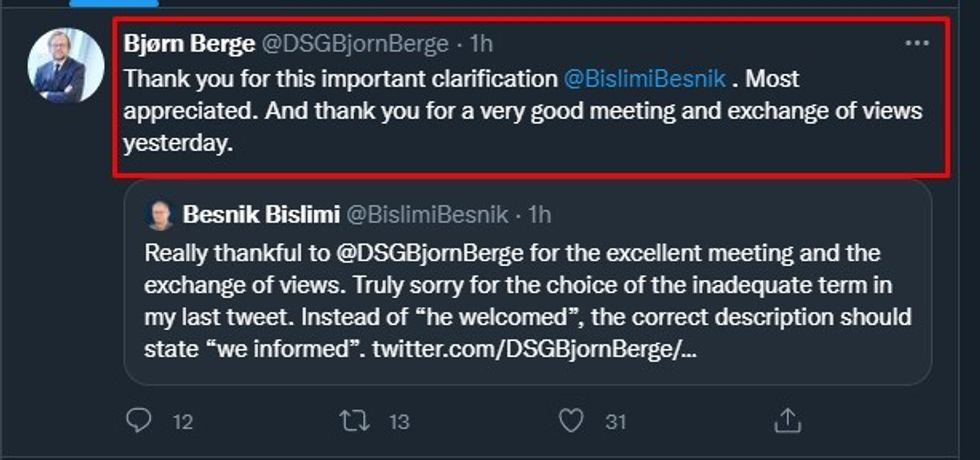The width and height of the screenshot is (980, 460).
Task: Click the "Thank you for this important clarification" text
Action: pos(340,78)
